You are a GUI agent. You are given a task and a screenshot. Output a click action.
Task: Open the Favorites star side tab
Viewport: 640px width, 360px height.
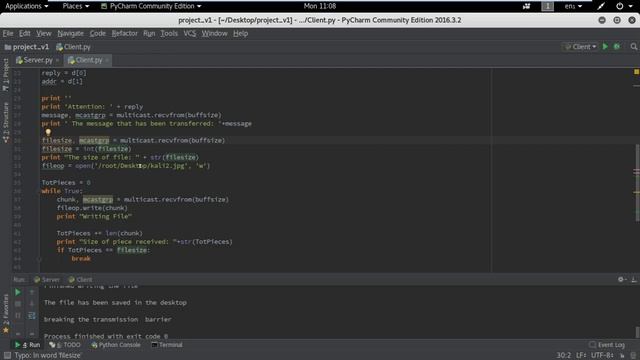coord(6,313)
